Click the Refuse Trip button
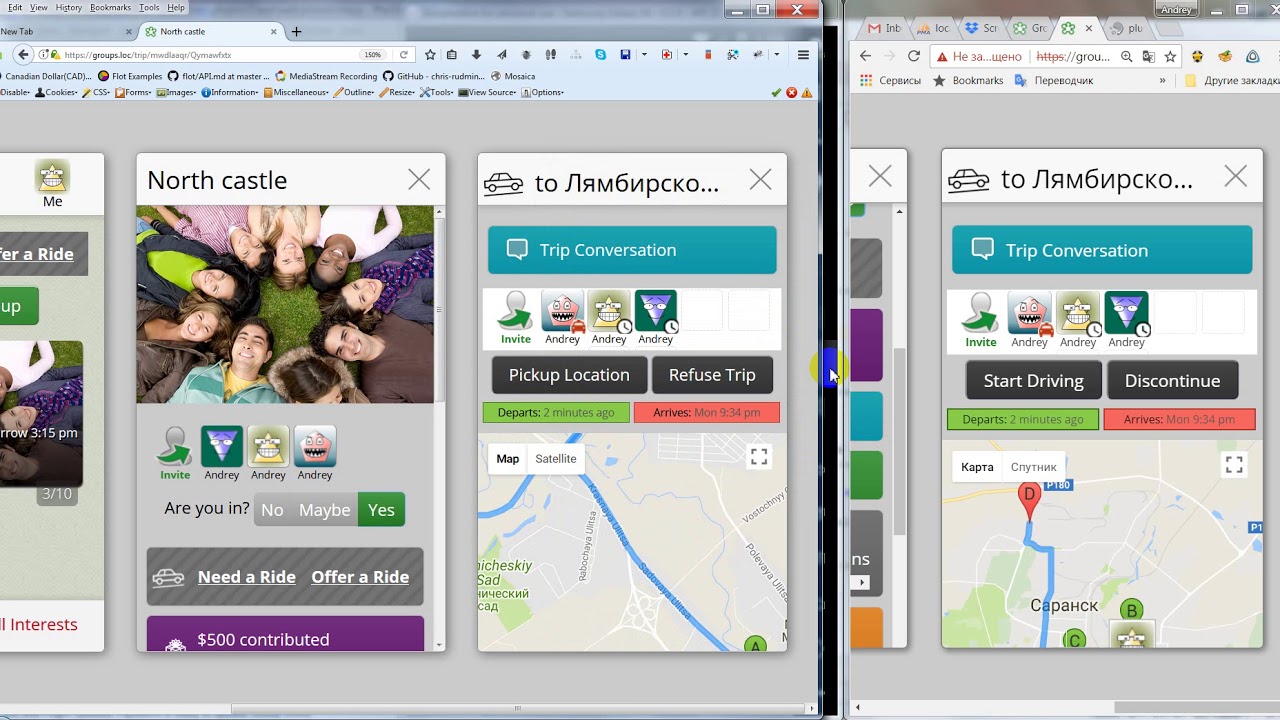Image resolution: width=1280 pixels, height=720 pixels. coord(712,375)
